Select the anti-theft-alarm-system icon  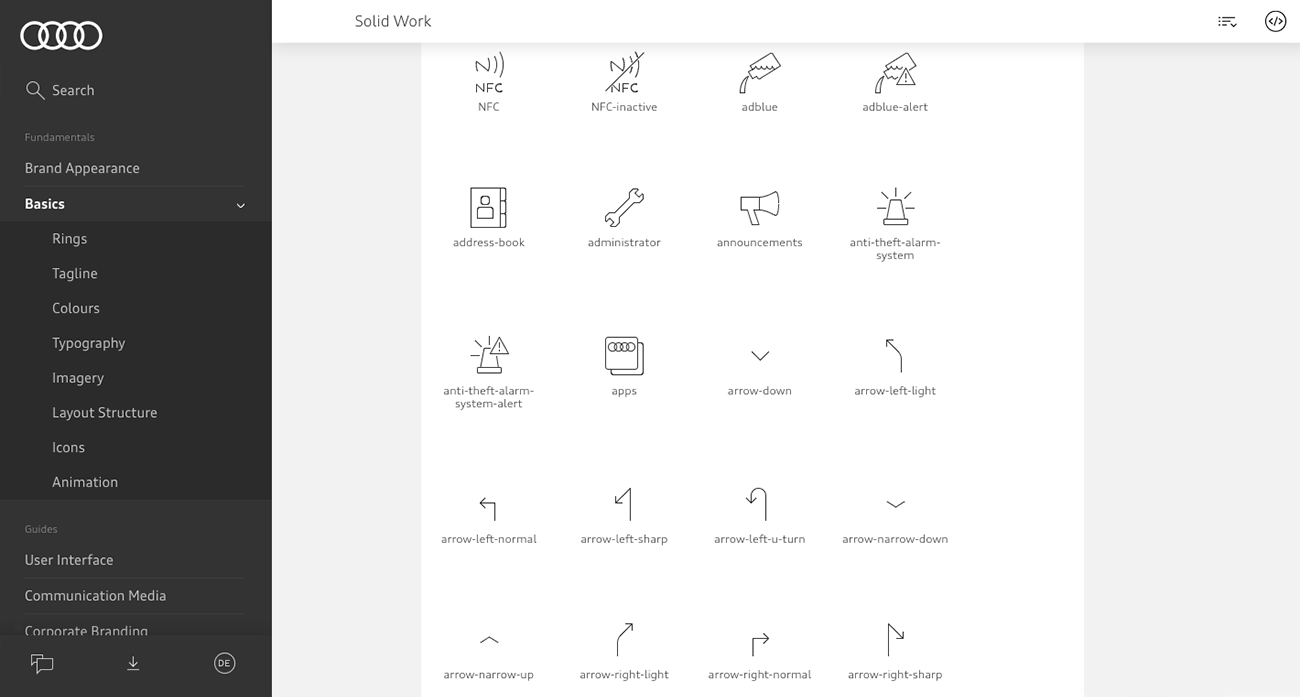(895, 207)
